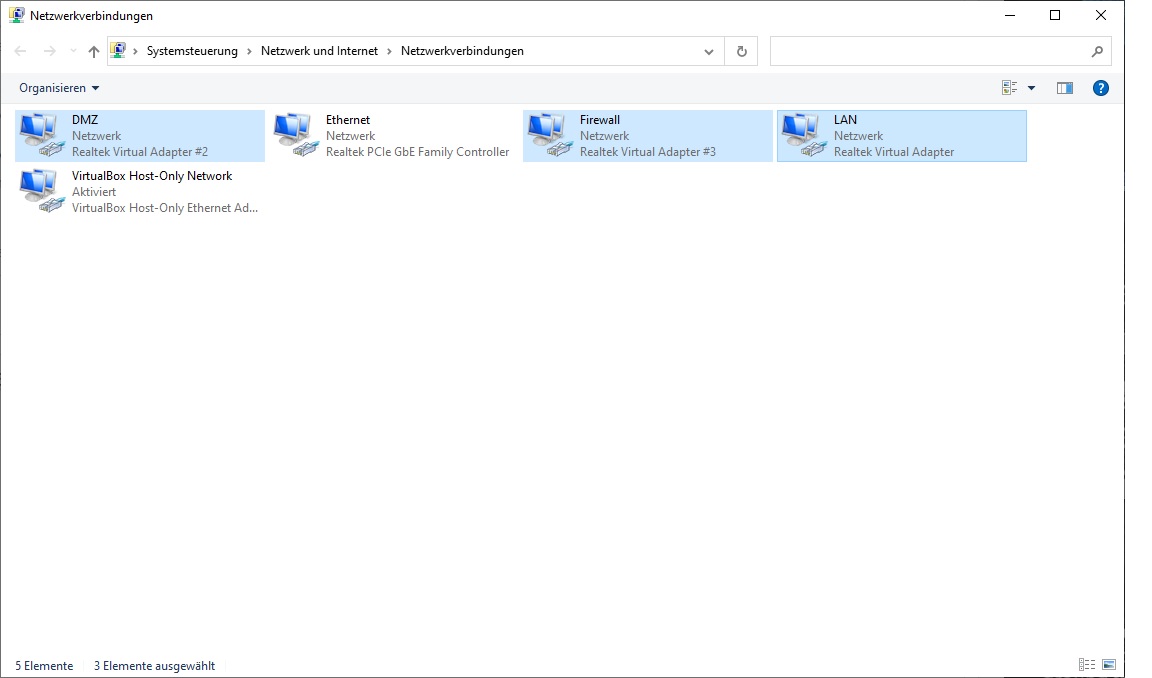Open the view options dropdown arrow

tap(1032, 88)
